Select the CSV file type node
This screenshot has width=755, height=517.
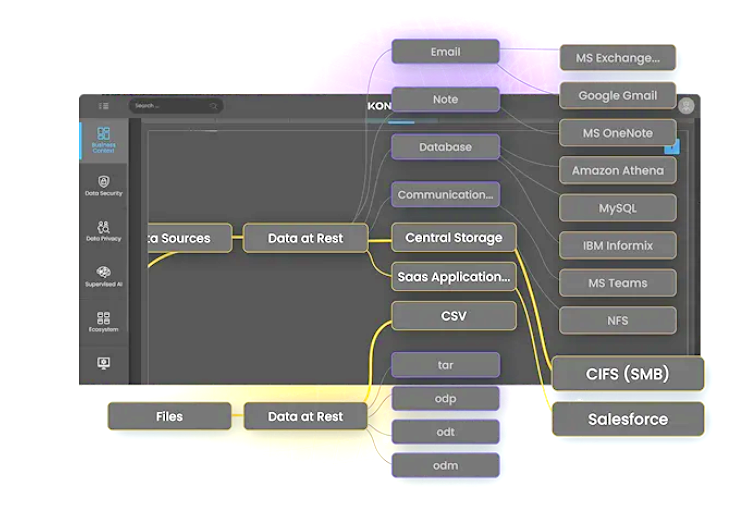point(453,316)
